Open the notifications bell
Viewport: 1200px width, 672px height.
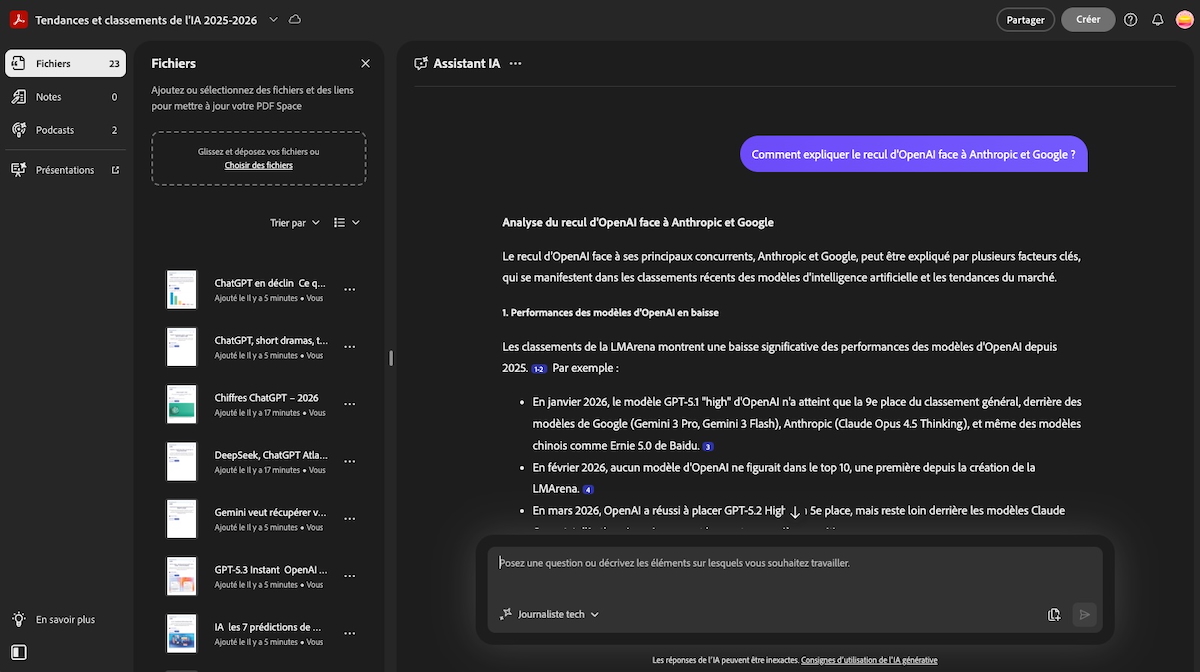click(x=1157, y=20)
